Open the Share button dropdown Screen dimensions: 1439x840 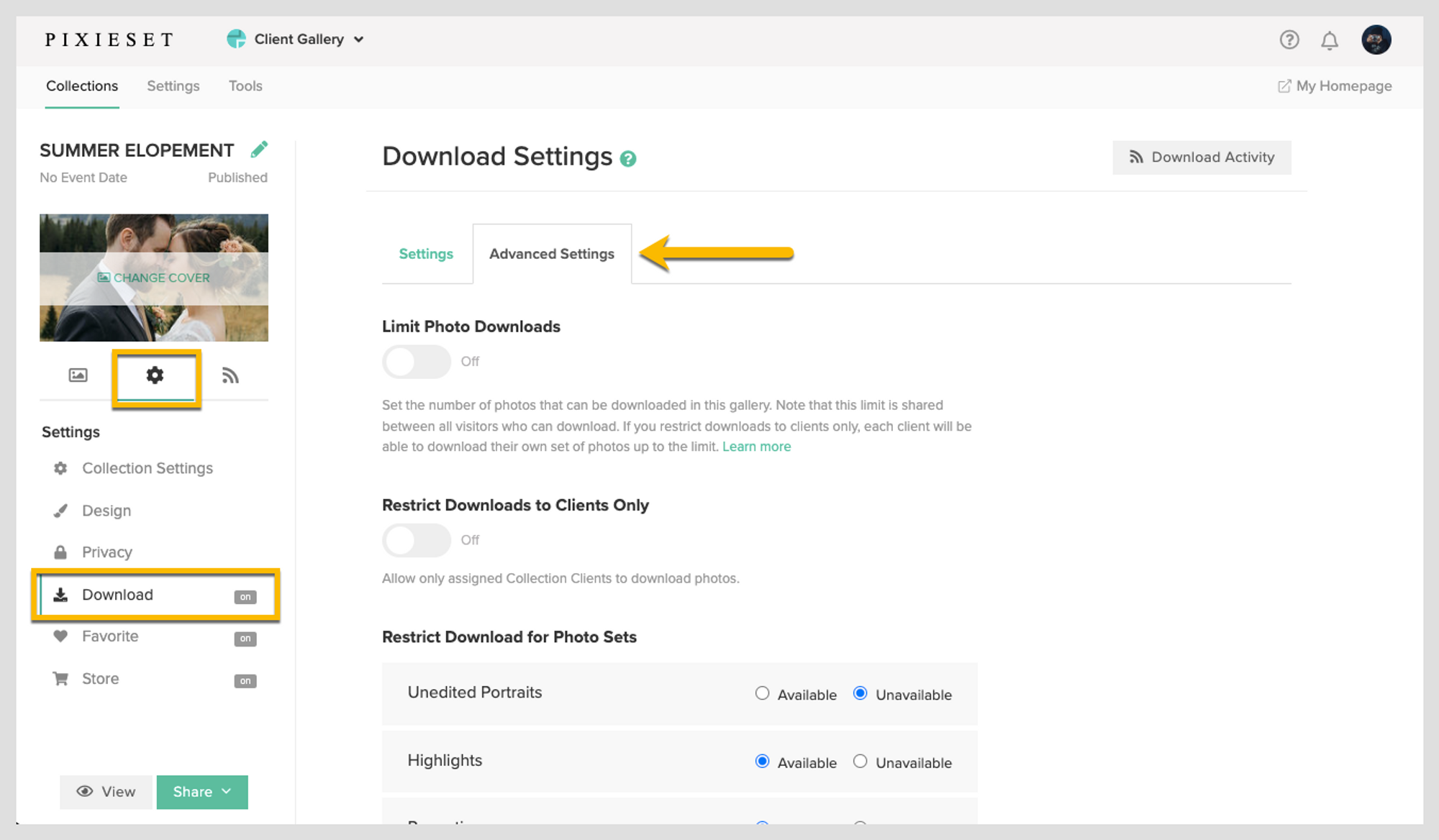coord(202,792)
